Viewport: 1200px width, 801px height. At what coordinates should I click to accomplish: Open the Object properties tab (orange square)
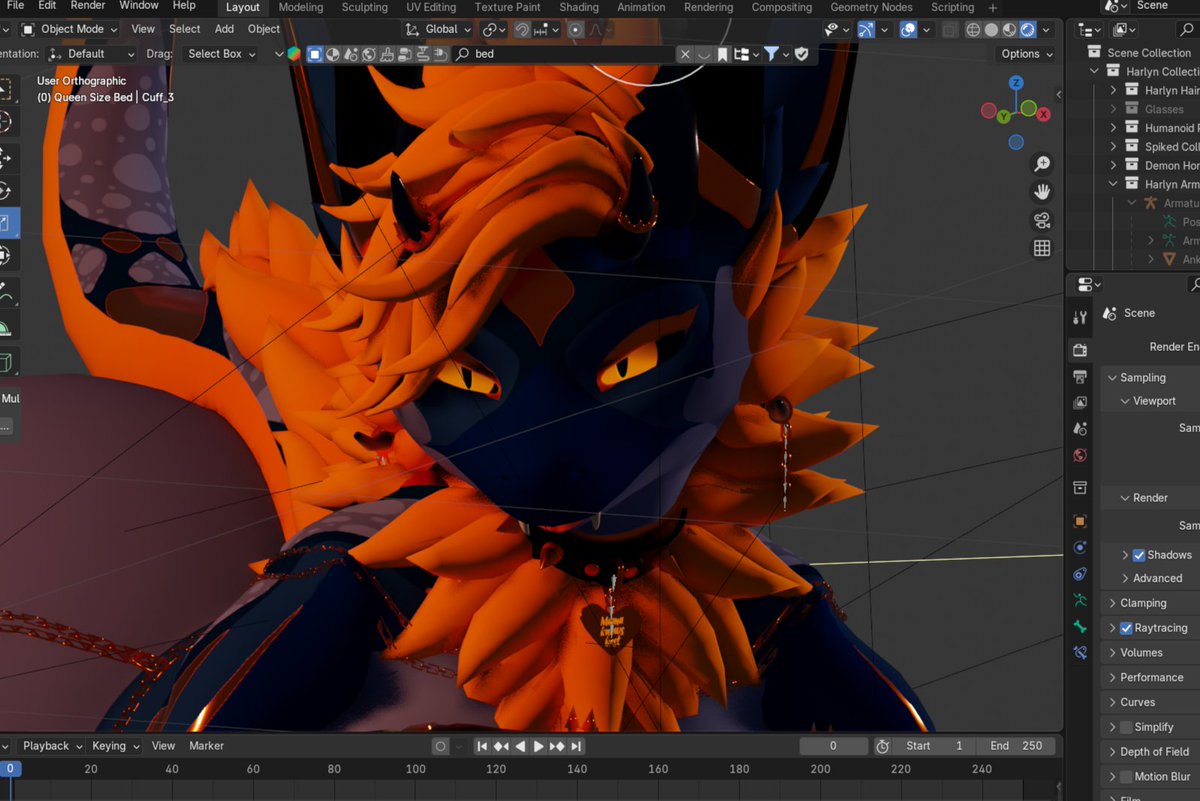(x=1080, y=521)
